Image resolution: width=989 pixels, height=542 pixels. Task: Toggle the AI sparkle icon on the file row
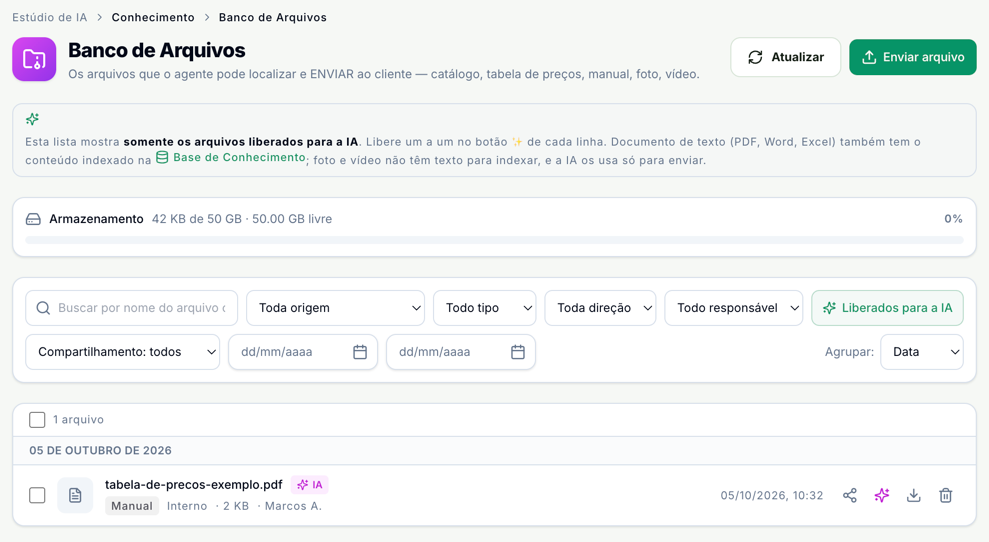click(882, 495)
